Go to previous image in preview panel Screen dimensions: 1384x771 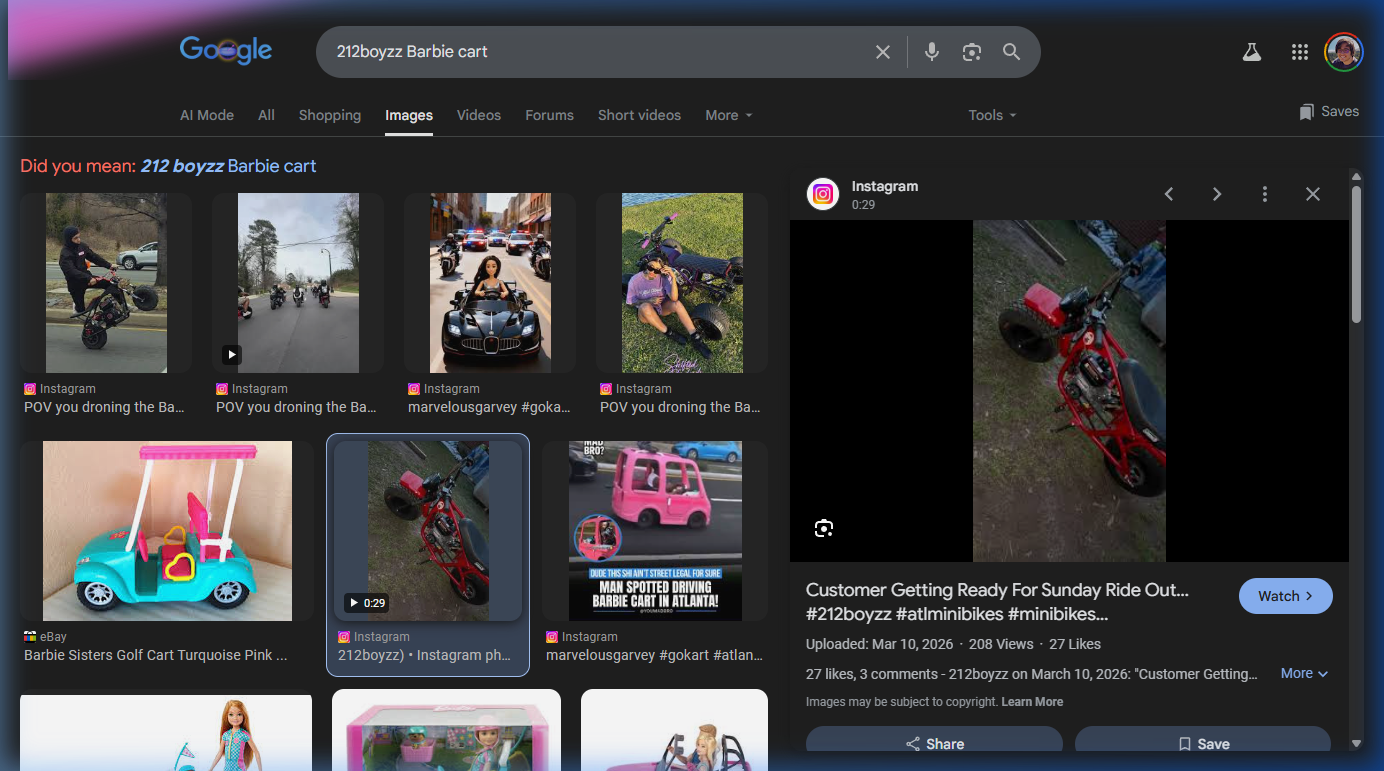[1168, 194]
